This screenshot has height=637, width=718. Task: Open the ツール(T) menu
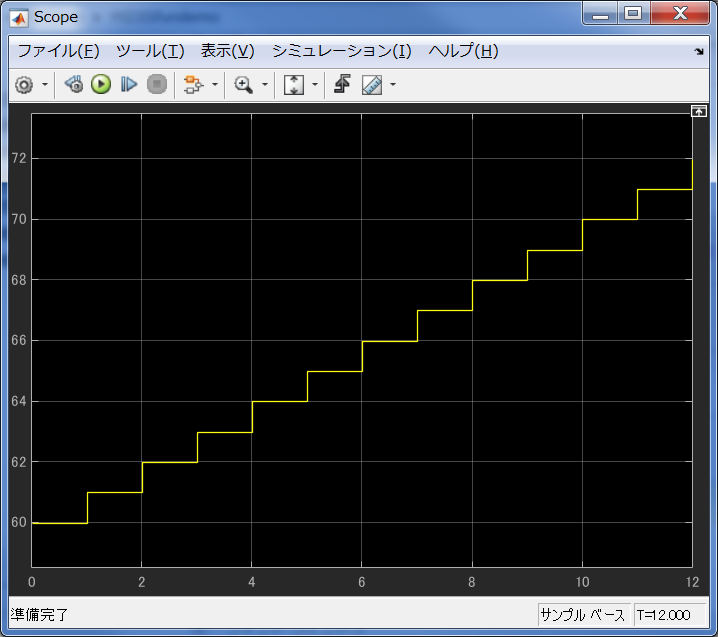pyautogui.click(x=150, y=51)
